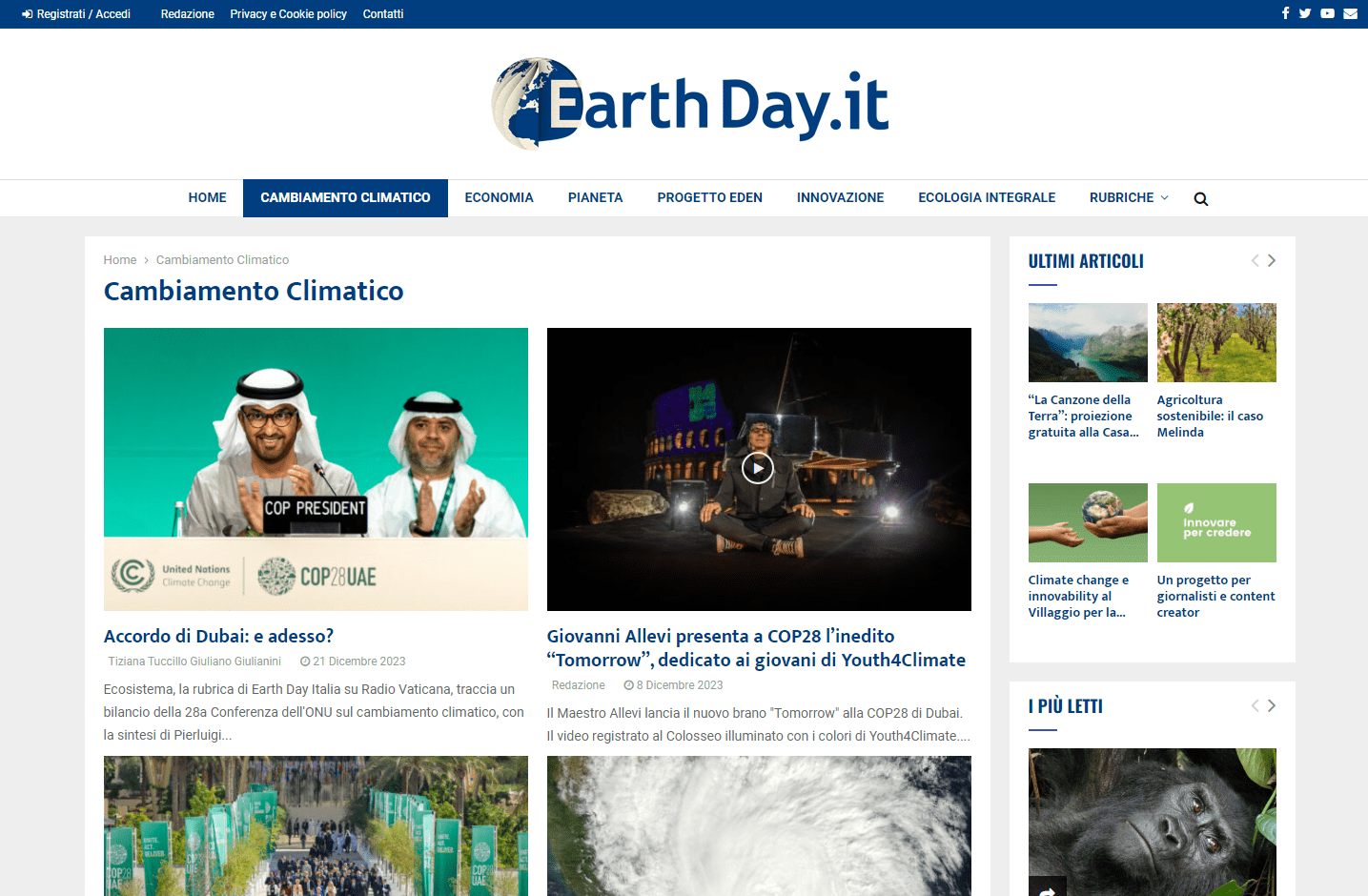This screenshot has height=896, width=1368.
Task: Open the Redazione top bar link
Action: click(x=187, y=13)
